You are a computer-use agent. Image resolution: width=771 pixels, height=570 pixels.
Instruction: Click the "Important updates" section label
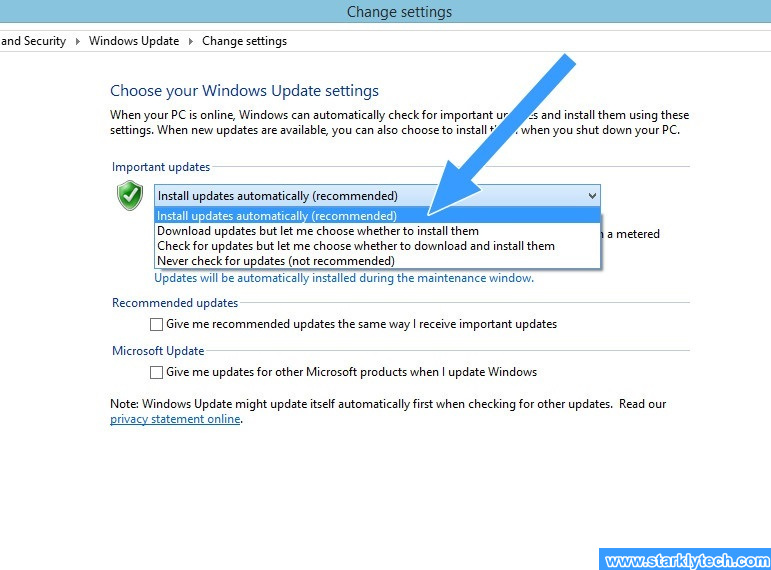[x=161, y=167]
